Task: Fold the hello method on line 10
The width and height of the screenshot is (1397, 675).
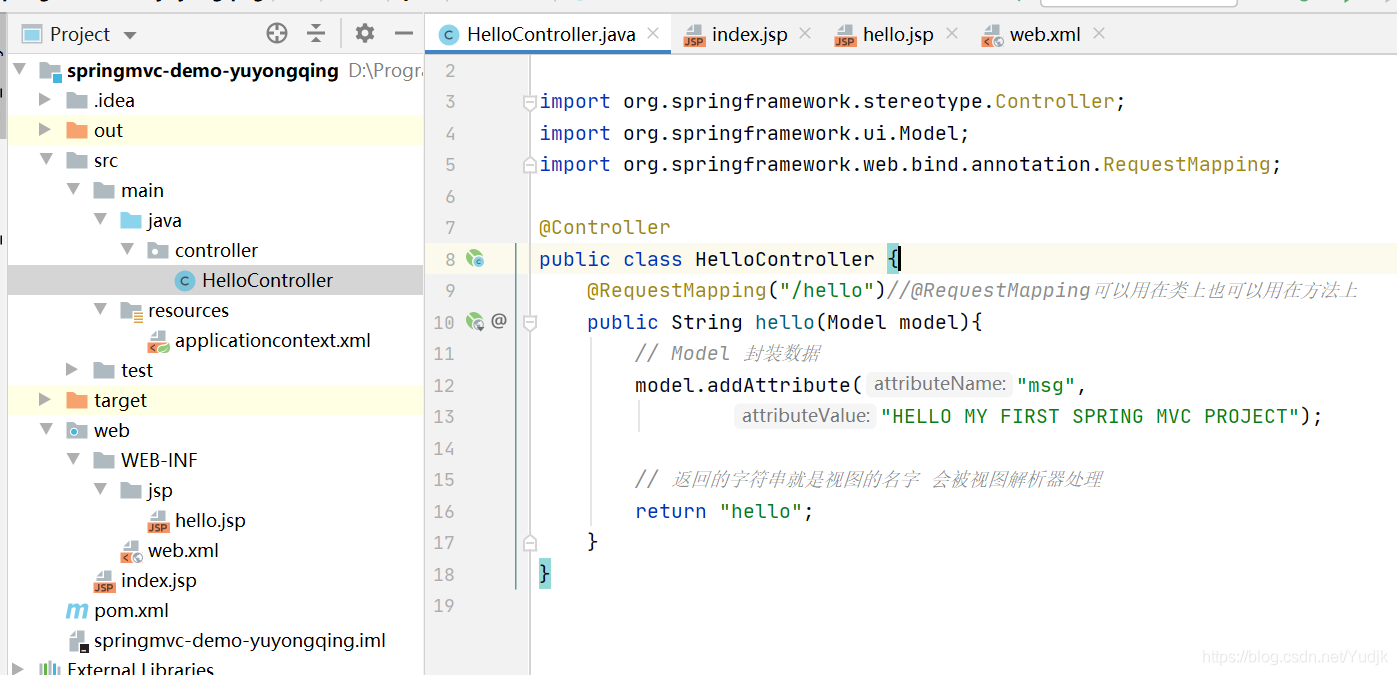Action: (x=530, y=322)
